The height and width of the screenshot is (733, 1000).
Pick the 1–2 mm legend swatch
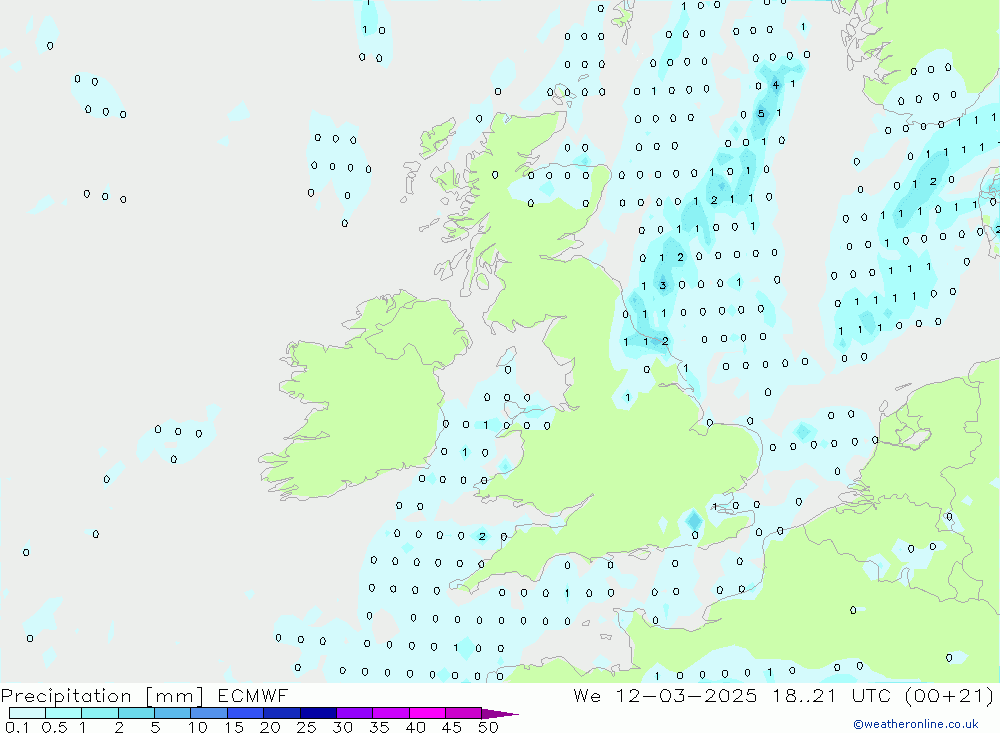click(100, 713)
